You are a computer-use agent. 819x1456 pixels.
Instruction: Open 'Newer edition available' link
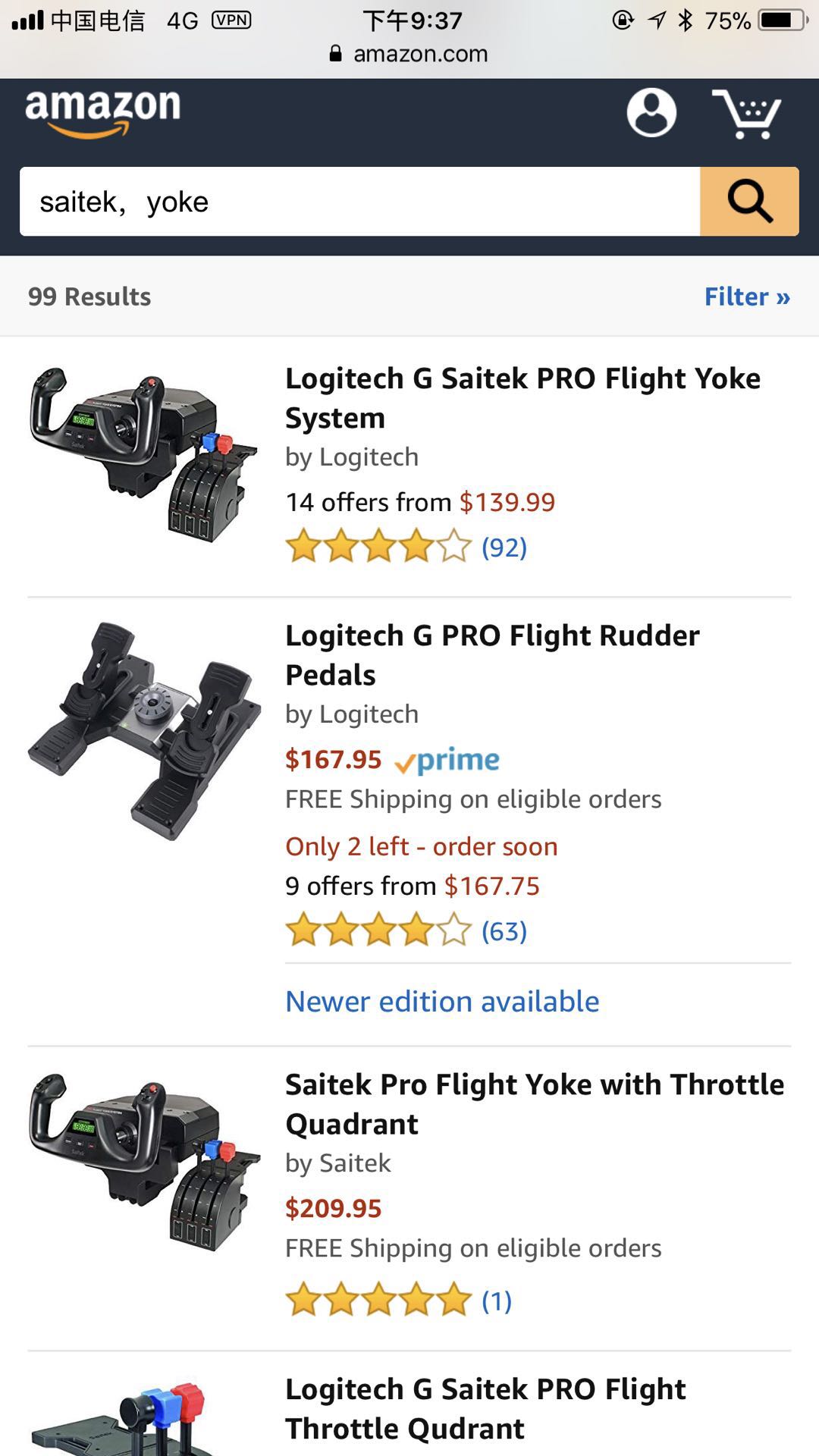point(441,1000)
